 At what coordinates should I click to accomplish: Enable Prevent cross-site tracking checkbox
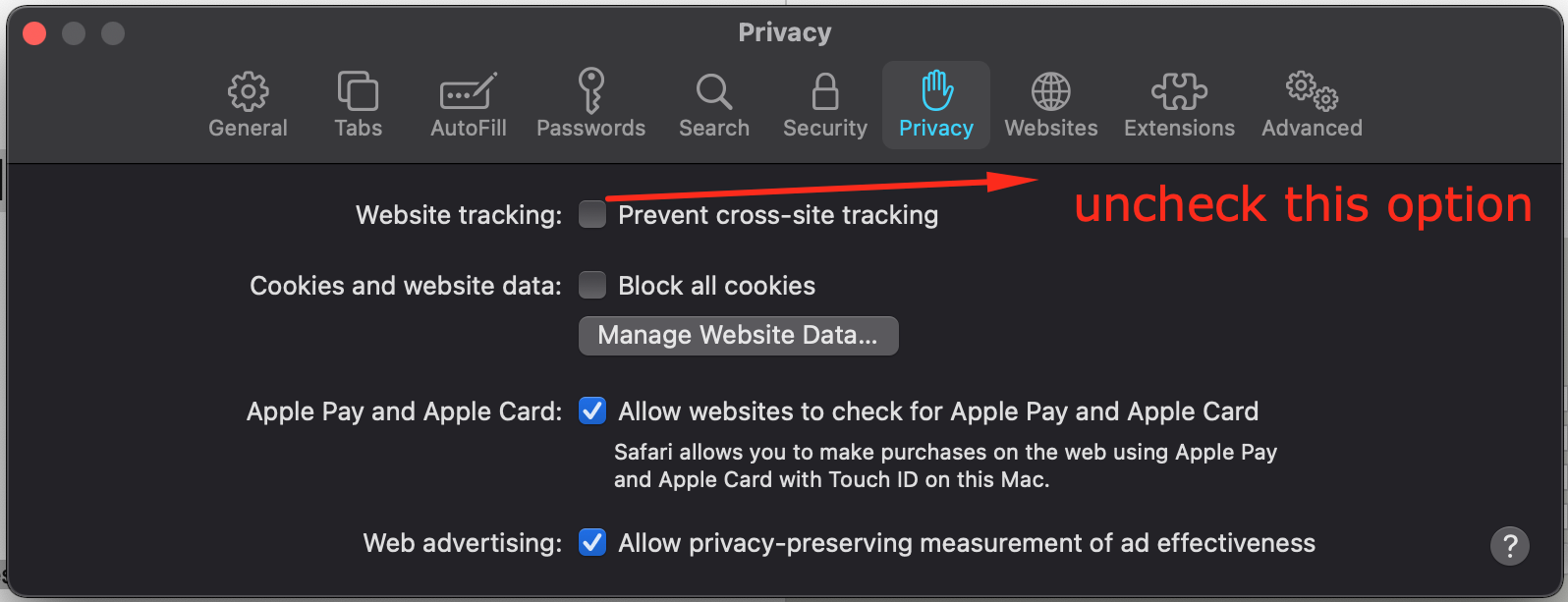pyautogui.click(x=592, y=214)
